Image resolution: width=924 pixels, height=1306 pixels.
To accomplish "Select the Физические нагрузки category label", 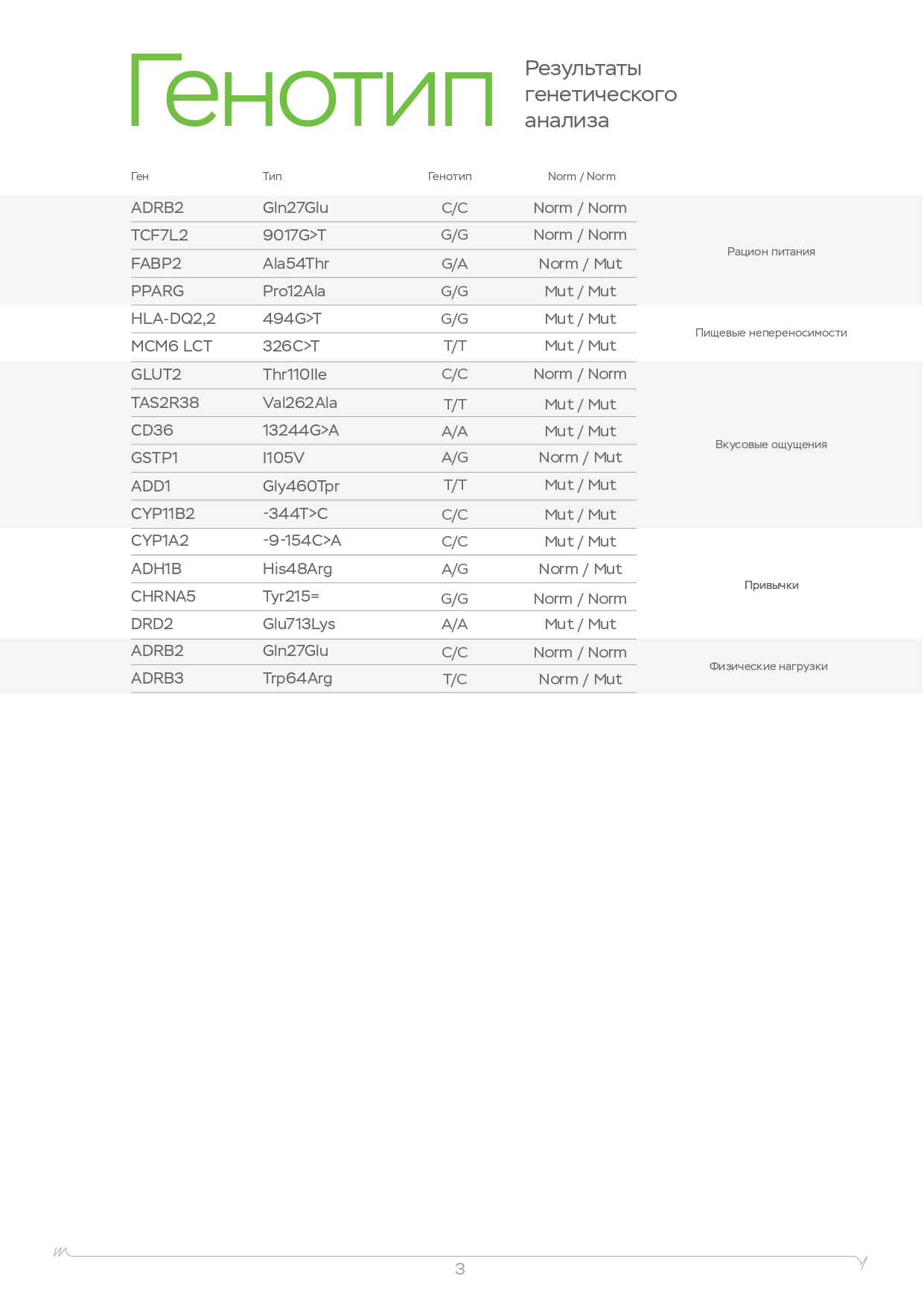I will coord(768,666).
